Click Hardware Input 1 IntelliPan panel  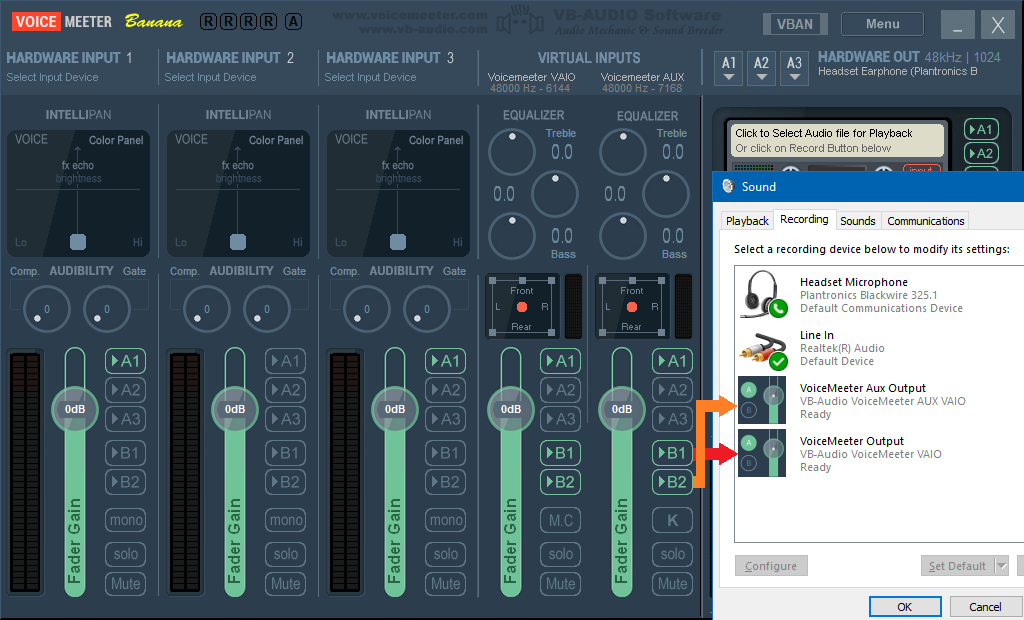(78, 193)
